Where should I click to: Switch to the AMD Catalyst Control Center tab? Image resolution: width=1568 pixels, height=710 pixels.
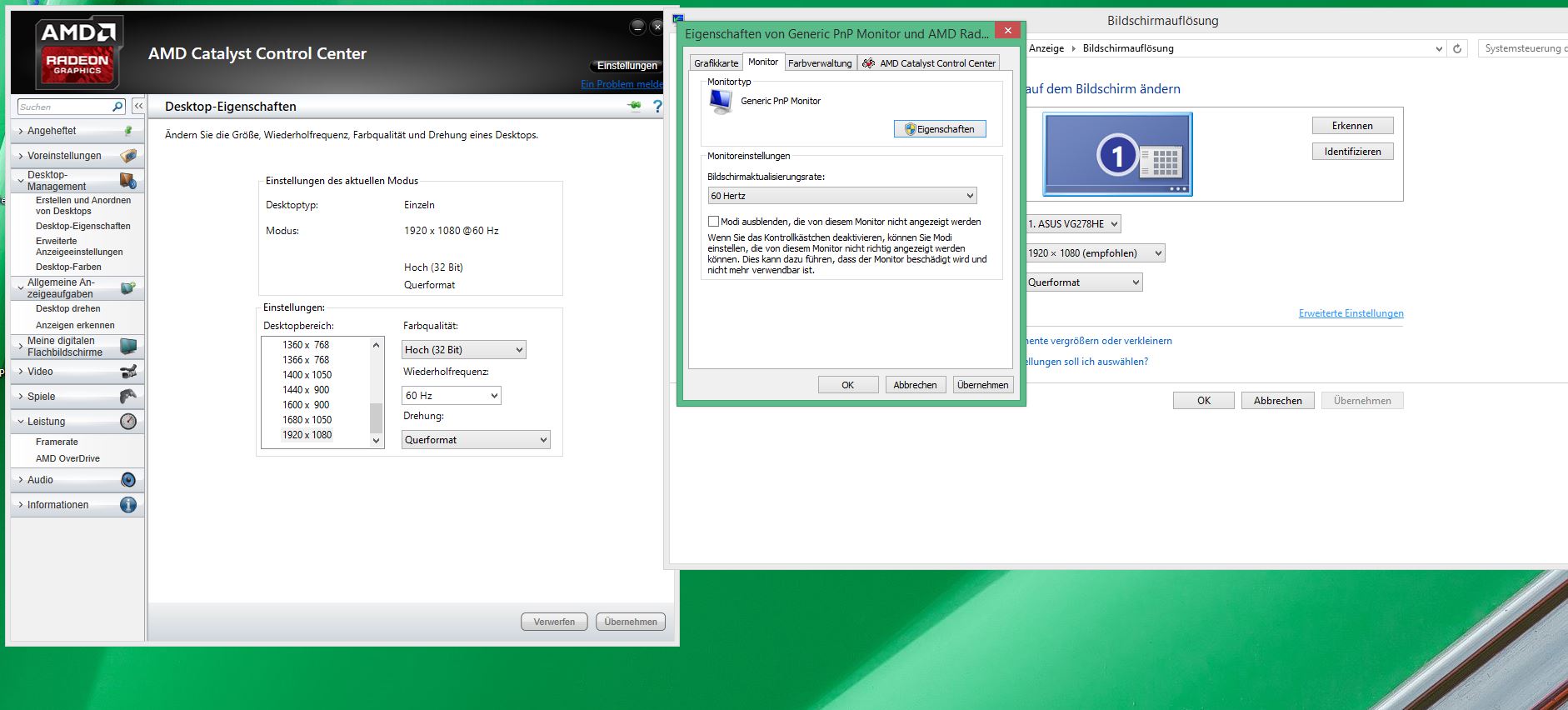pos(928,63)
